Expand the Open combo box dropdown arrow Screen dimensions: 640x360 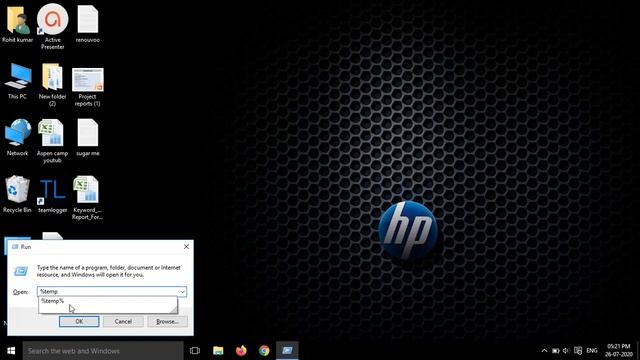click(x=182, y=291)
